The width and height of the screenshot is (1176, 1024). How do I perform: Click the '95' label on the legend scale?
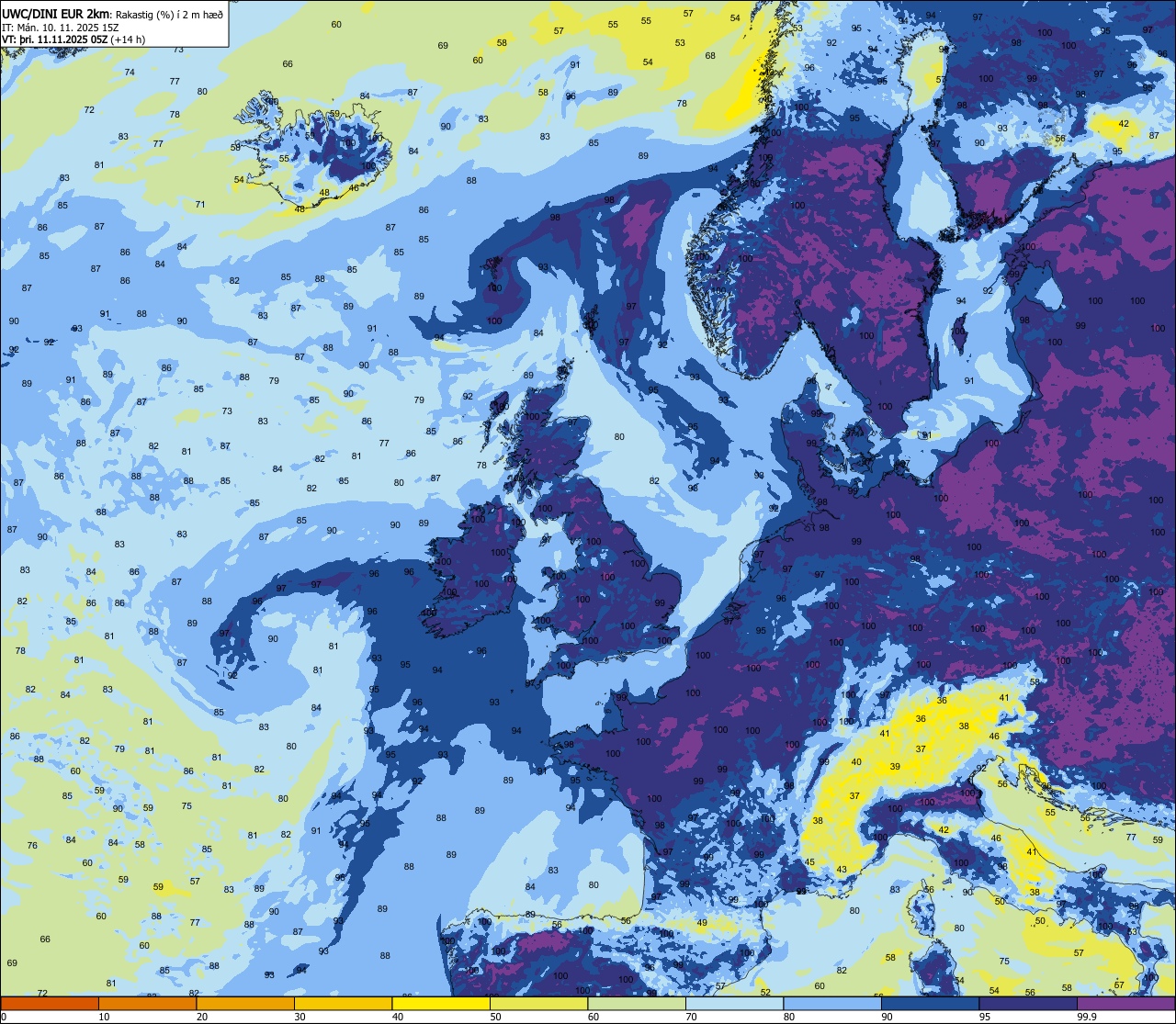[x=985, y=1017]
